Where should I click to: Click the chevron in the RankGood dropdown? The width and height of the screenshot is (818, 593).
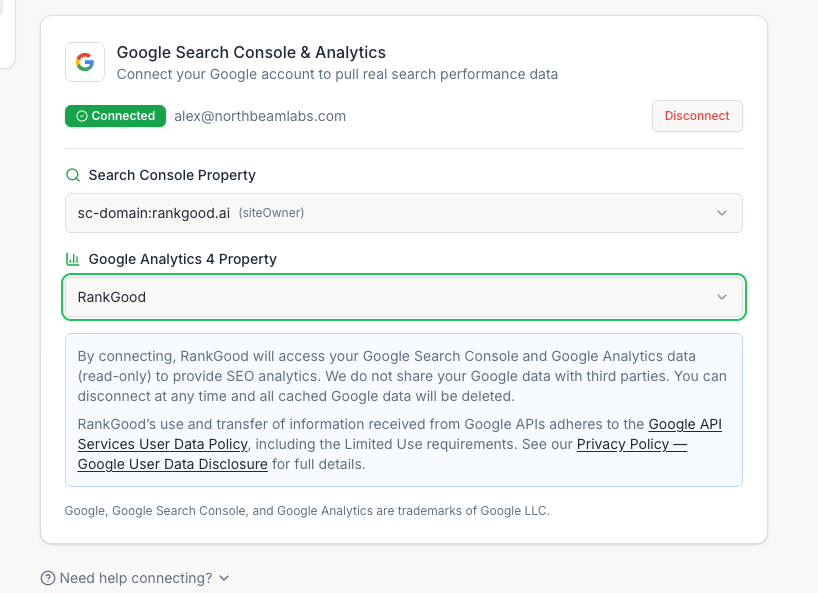click(722, 297)
